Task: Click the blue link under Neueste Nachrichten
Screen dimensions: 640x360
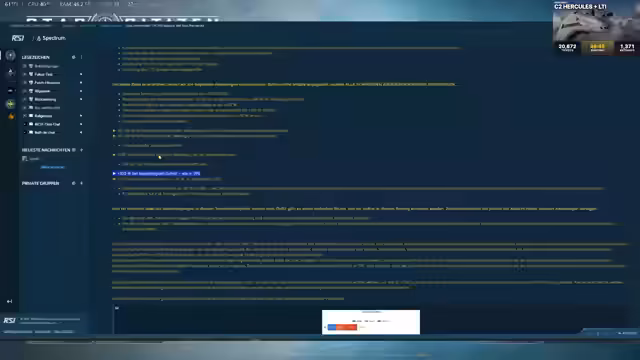Action: pyautogui.click(x=52, y=167)
